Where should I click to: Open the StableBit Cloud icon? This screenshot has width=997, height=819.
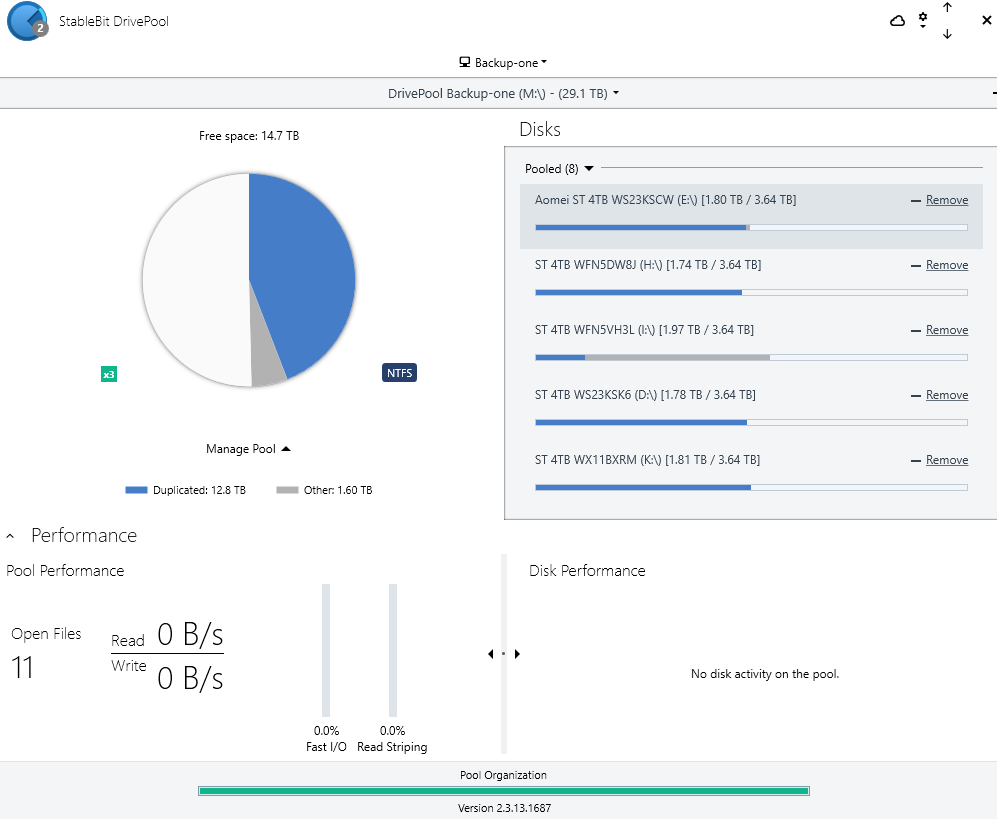897,21
